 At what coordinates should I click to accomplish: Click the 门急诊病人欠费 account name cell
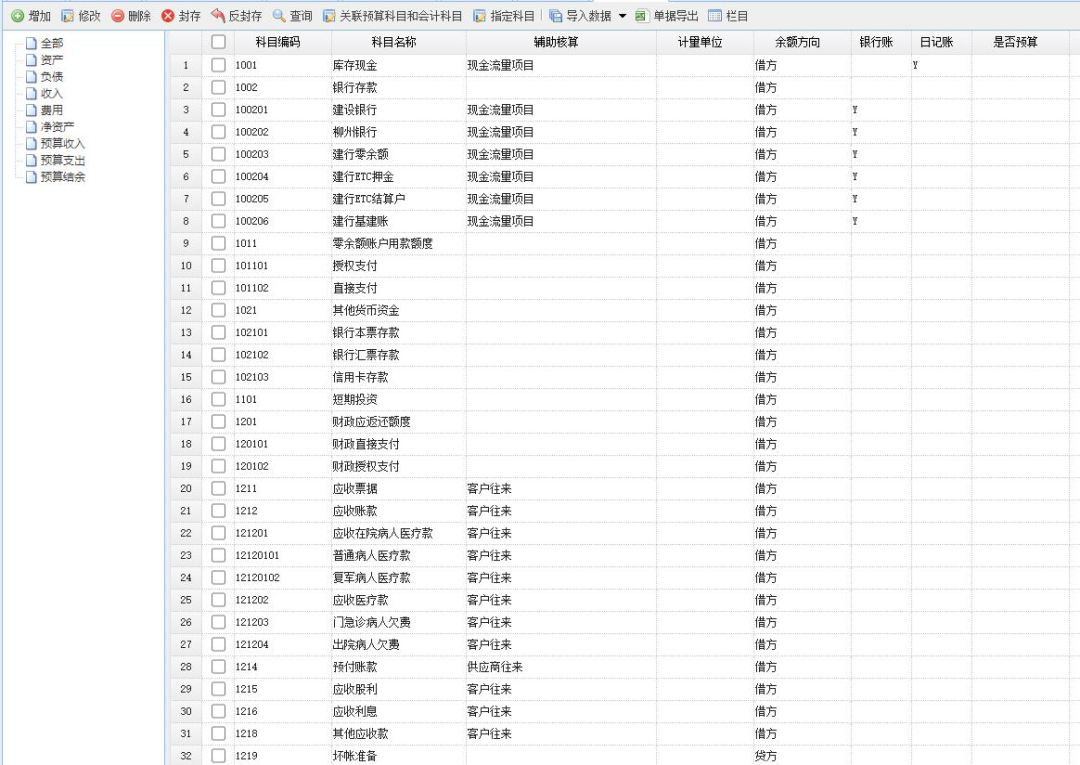click(x=398, y=622)
